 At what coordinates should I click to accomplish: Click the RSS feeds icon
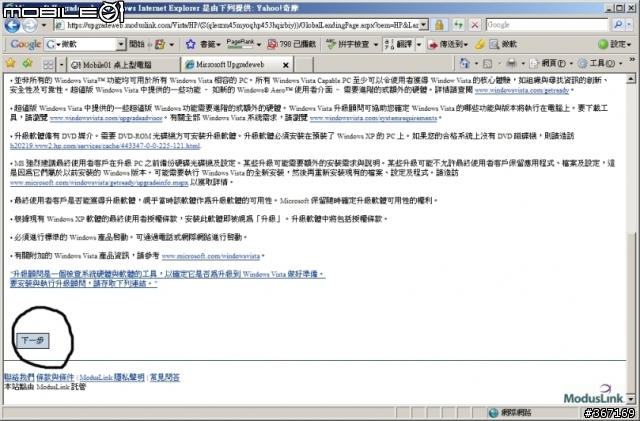pyautogui.click(x=487, y=64)
